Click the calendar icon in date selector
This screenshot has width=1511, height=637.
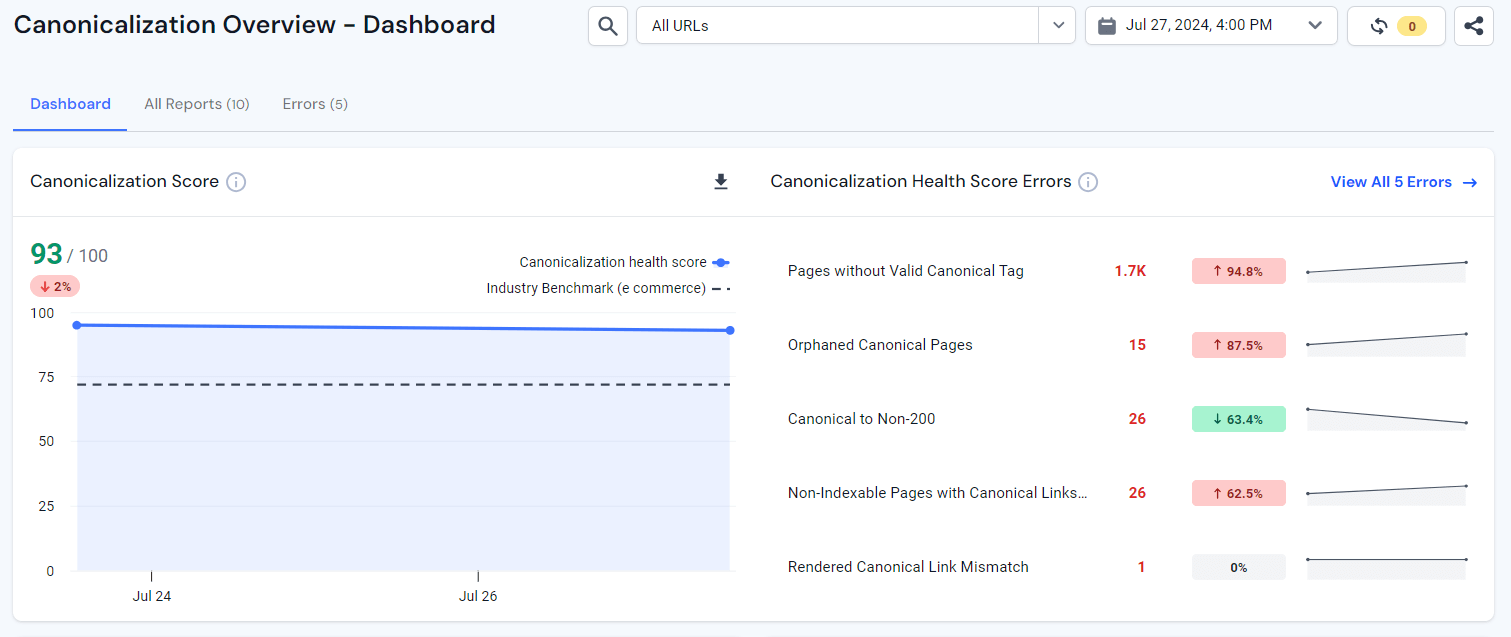point(1107,26)
